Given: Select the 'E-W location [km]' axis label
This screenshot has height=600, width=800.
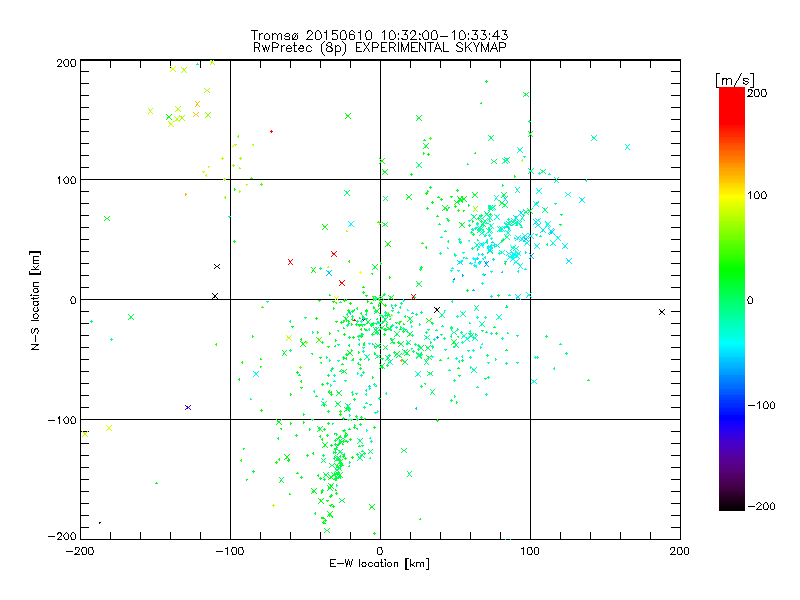Looking at the screenshot, I should pos(379,564).
